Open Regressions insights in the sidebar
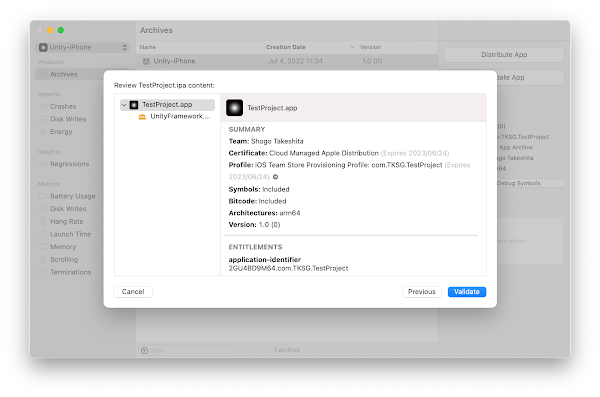Viewport: 600px width, 397px height. [x=69, y=164]
